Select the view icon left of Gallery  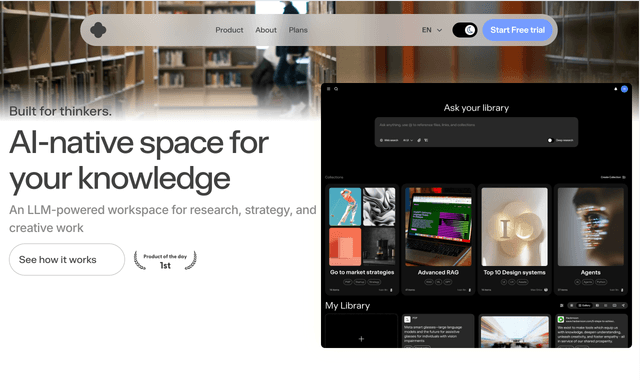point(571,305)
